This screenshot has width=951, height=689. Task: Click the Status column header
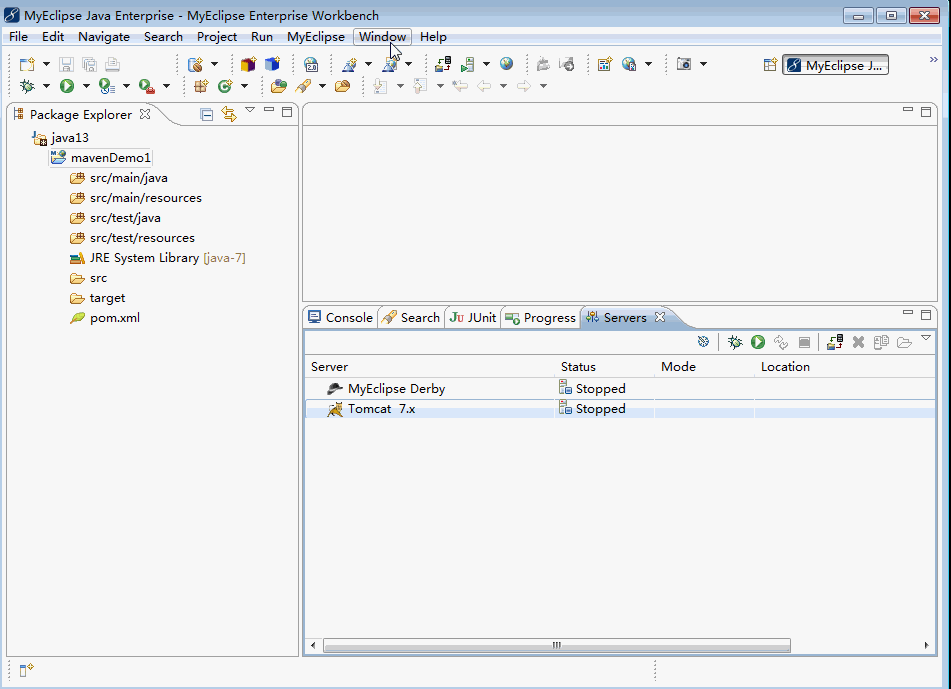[605, 367]
